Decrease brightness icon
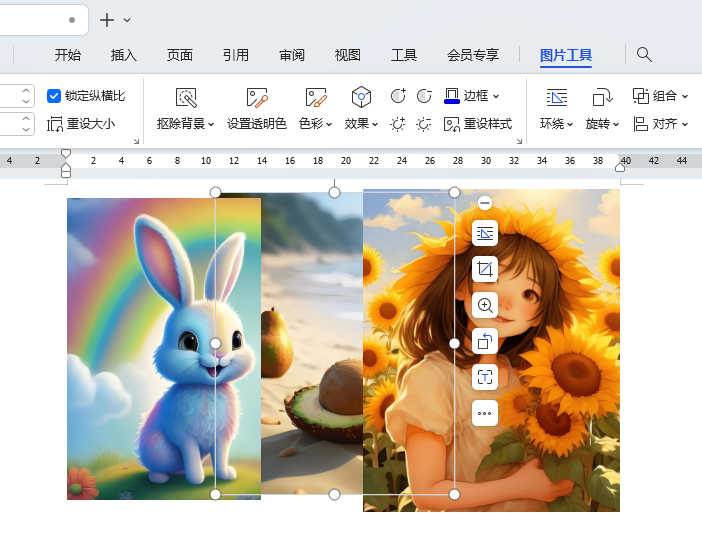 pyautogui.click(x=424, y=124)
